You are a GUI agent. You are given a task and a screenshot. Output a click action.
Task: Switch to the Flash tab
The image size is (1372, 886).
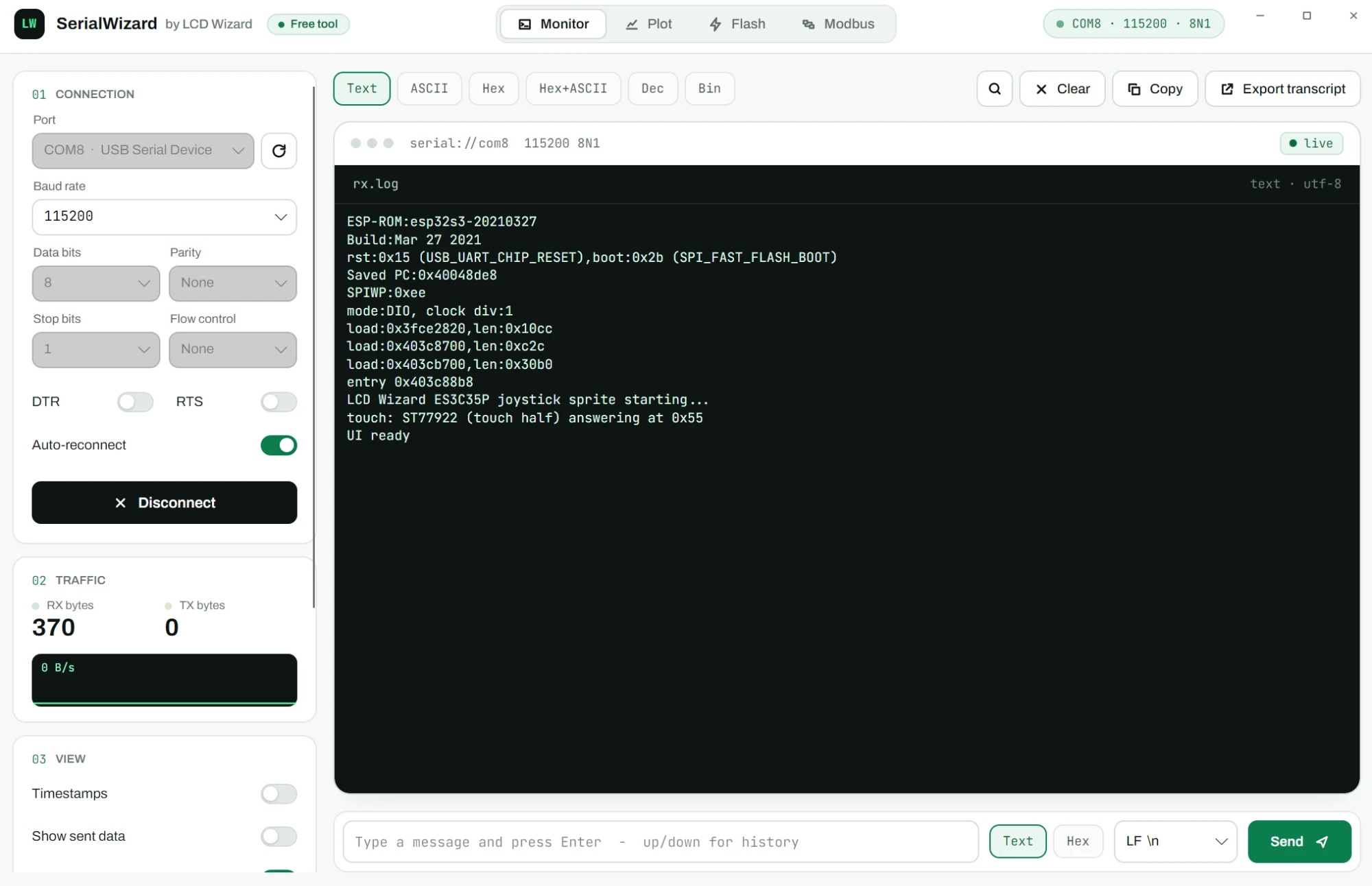coord(737,24)
